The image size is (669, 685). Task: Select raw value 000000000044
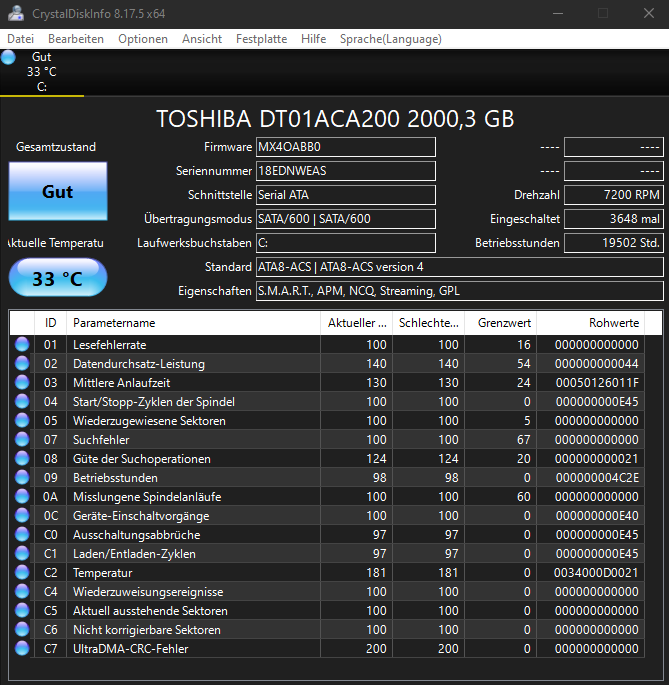[x=596, y=364]
